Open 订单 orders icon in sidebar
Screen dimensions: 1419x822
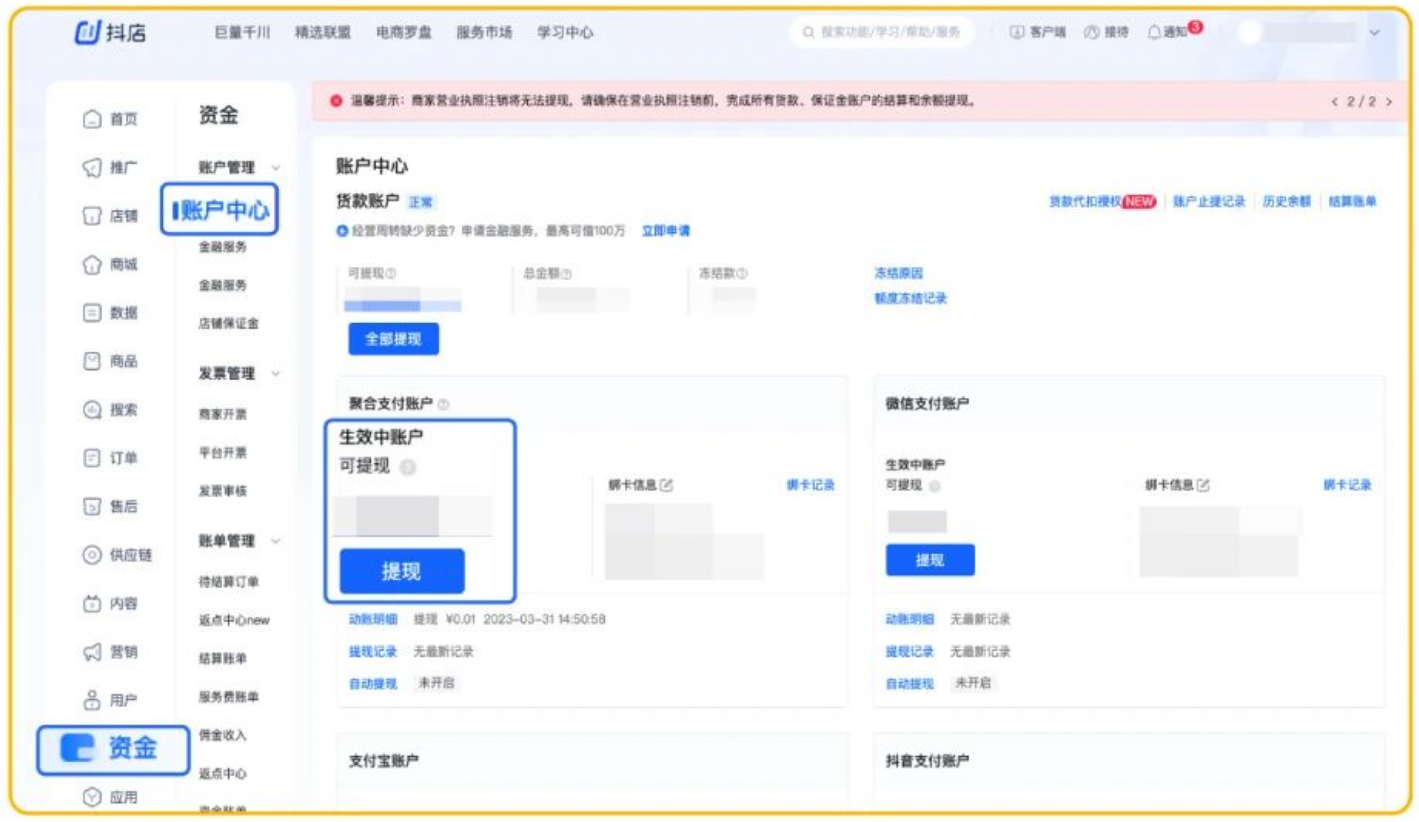point(92,458)
